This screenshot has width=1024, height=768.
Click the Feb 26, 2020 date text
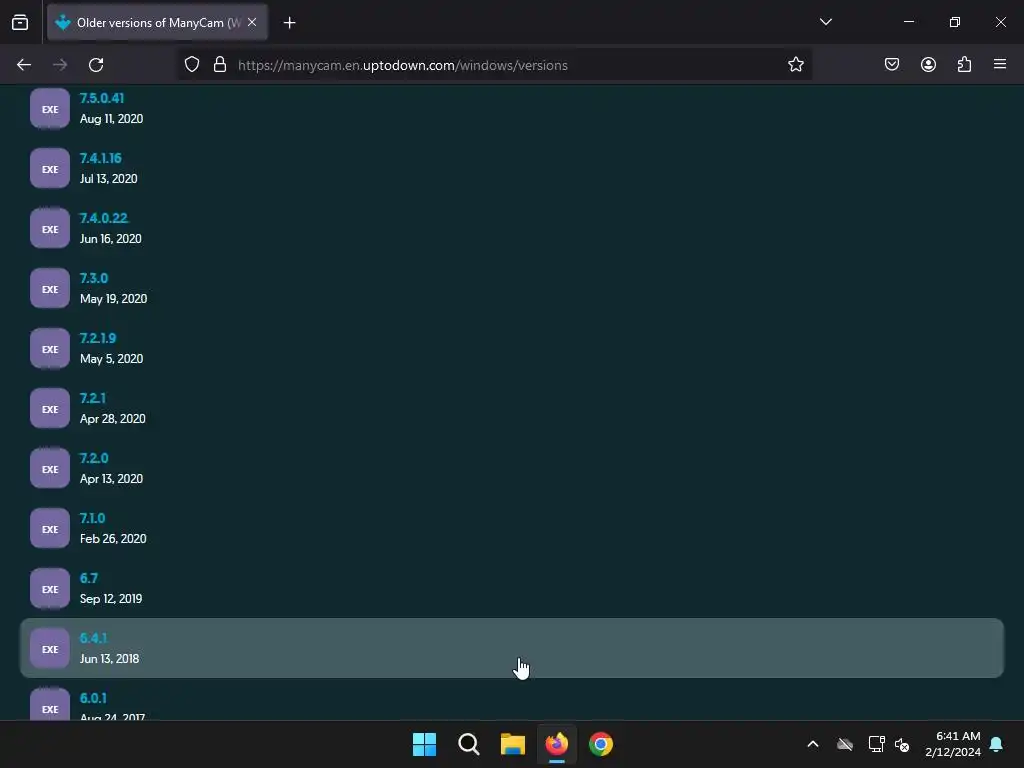pos(113,539)
